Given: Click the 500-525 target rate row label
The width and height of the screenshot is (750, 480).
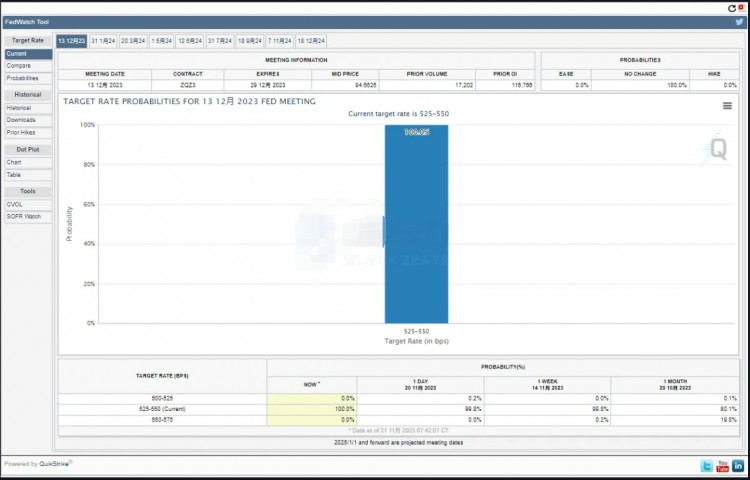Looking at the screenshot, I should coord(162,398).
